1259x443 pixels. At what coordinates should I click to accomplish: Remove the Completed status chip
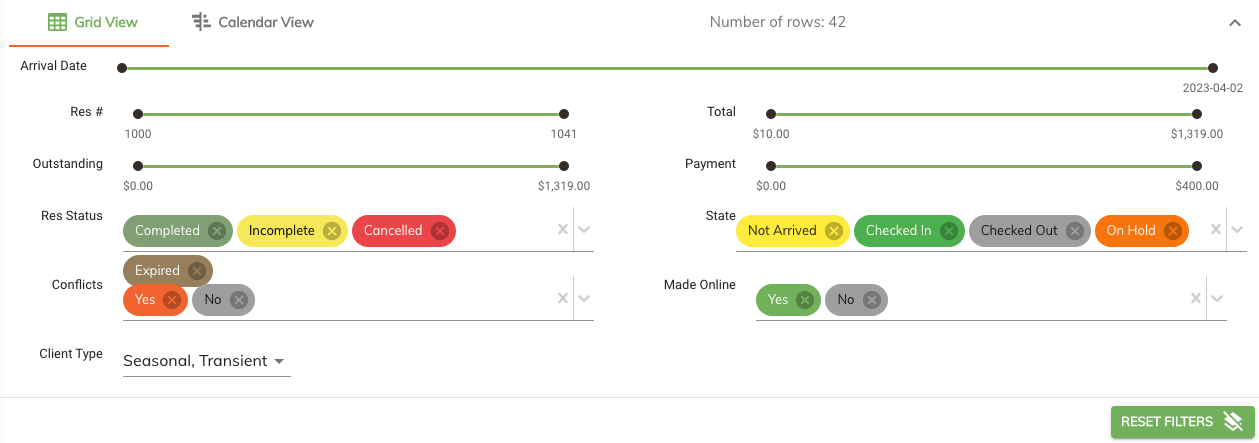[217, 231]
